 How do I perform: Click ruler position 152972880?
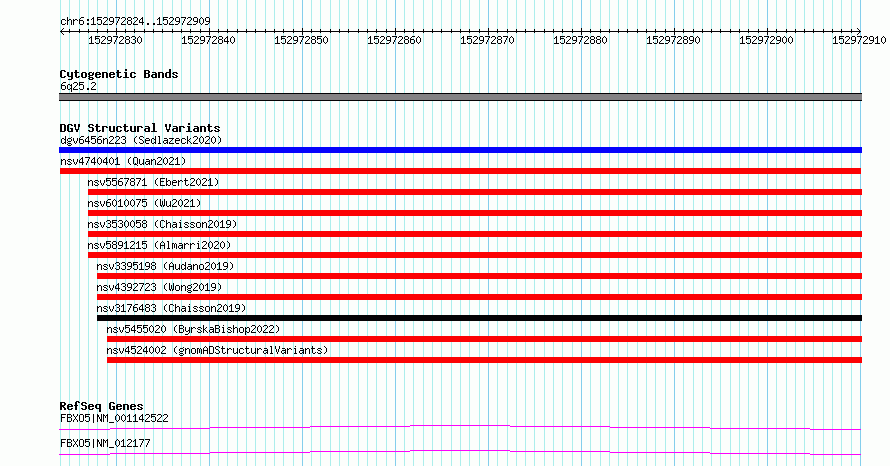pyautogui.click(x=580, y=40)
